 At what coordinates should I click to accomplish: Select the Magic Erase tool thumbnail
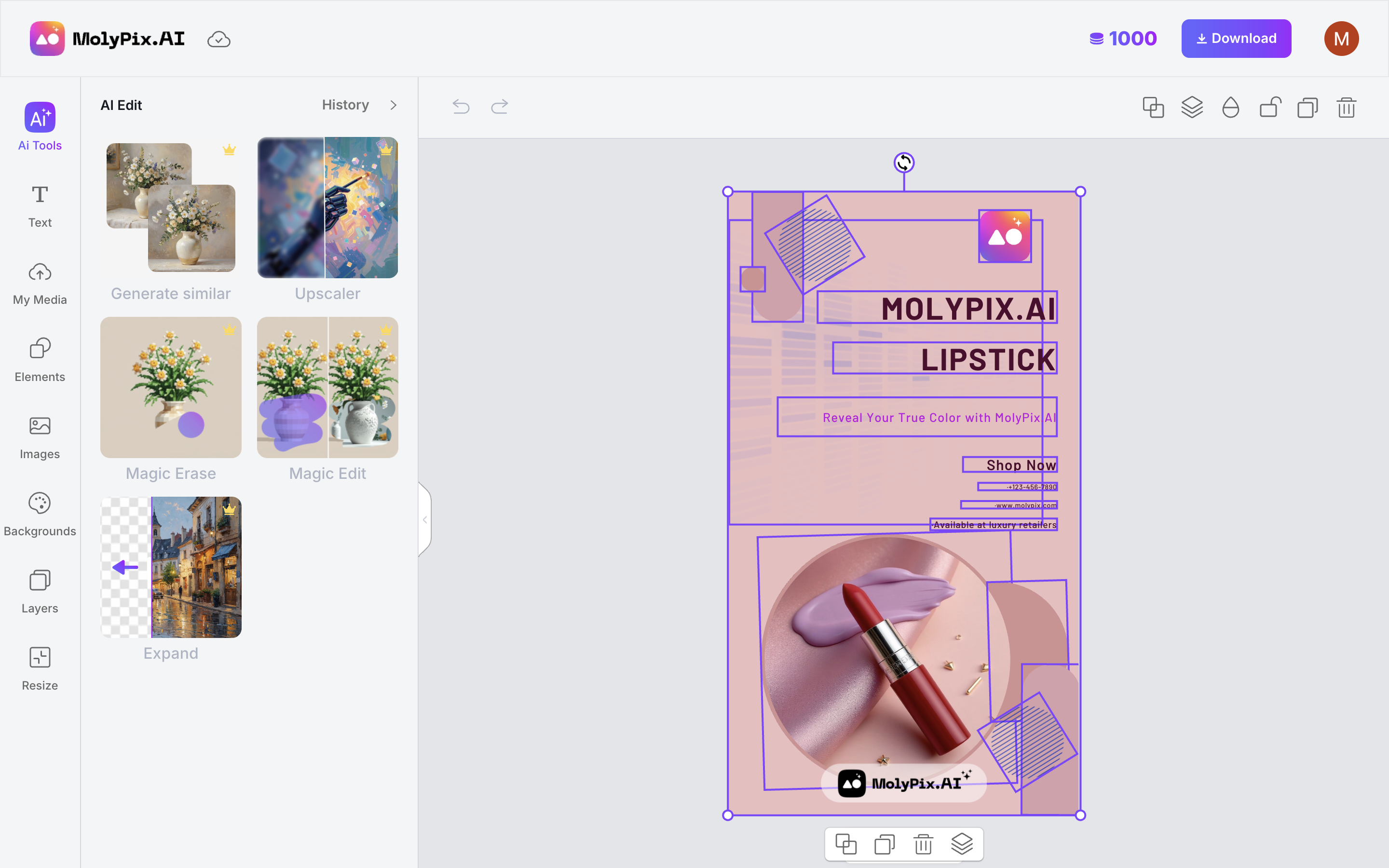click(x=170, y=388)
